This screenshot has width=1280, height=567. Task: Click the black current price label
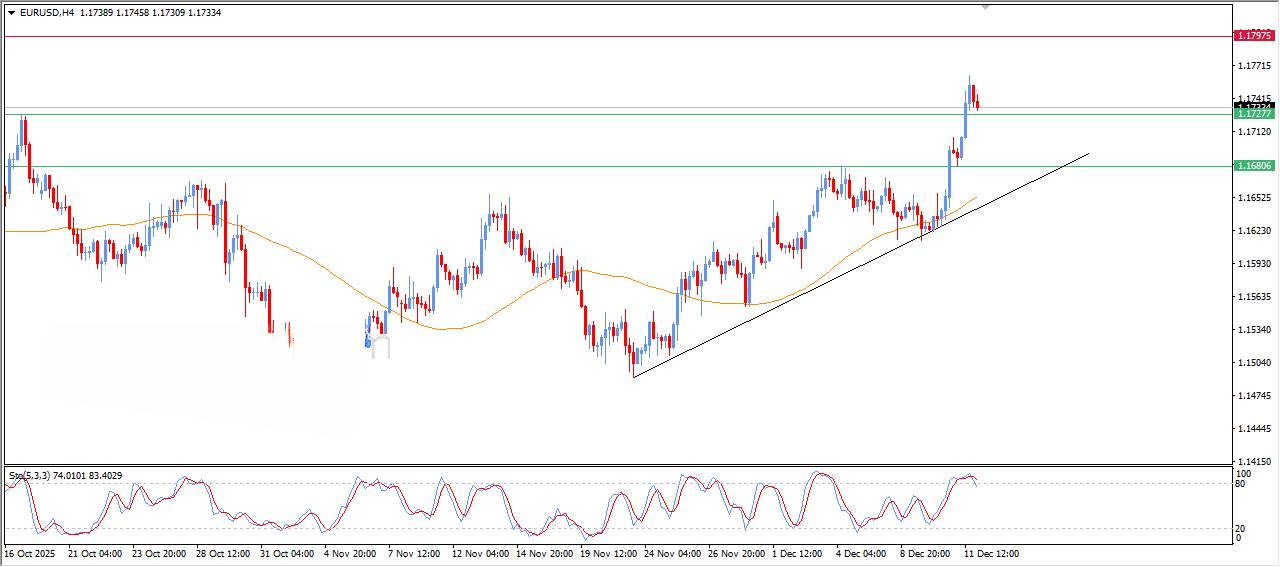pos(1254,106)
